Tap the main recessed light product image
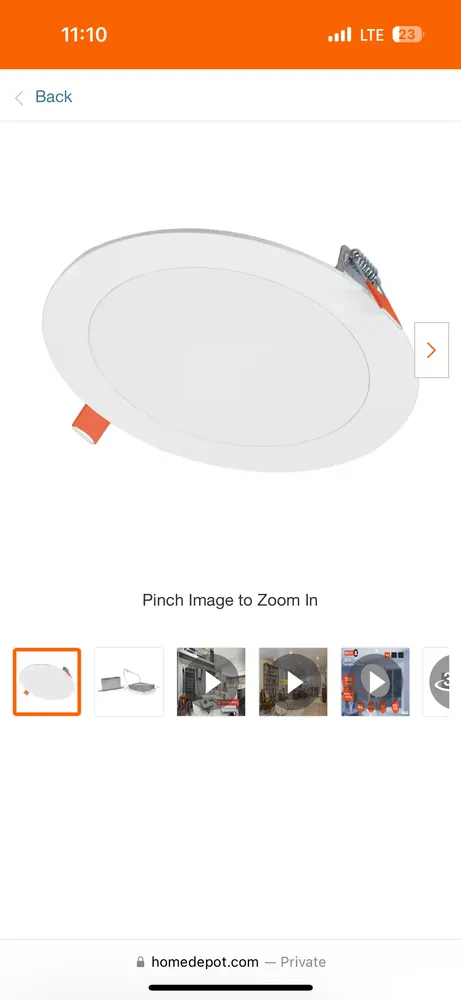This screenshot has height=1000, width=461. (230, 350)
